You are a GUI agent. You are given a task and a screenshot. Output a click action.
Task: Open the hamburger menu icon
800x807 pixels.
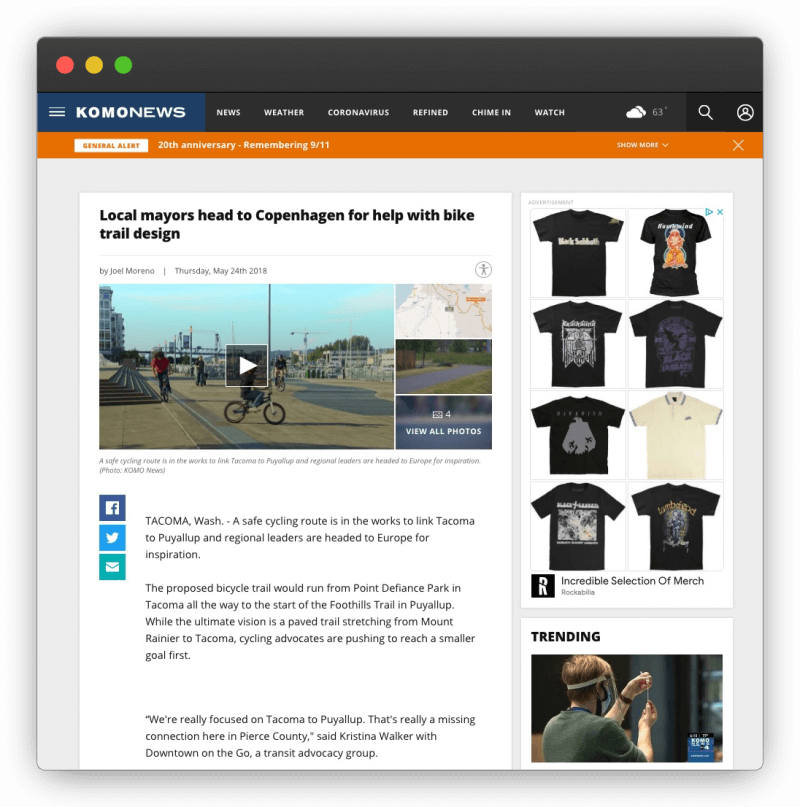tap(57, 113)
